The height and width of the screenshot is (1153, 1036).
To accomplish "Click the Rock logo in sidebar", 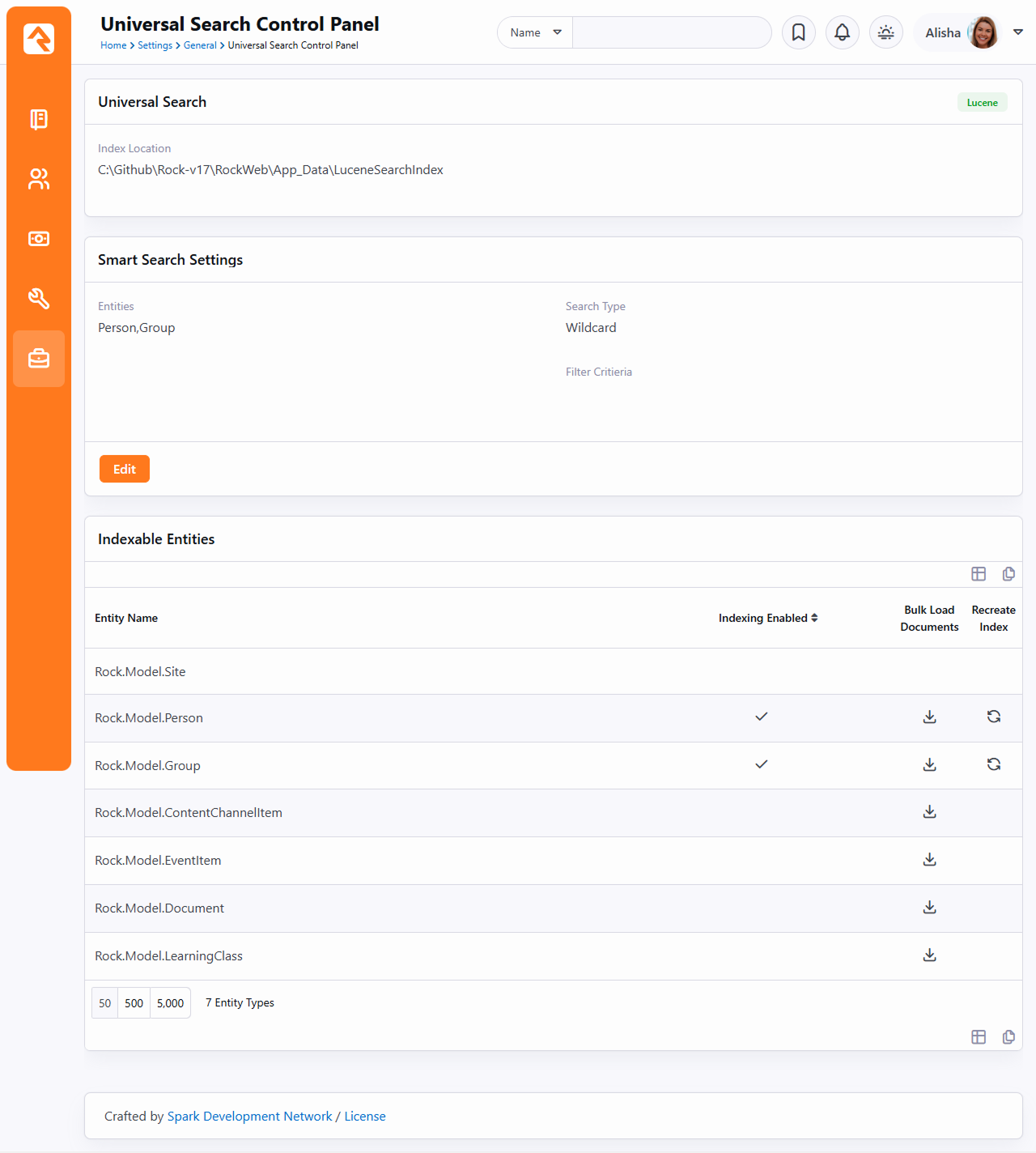I will [39, 39].
